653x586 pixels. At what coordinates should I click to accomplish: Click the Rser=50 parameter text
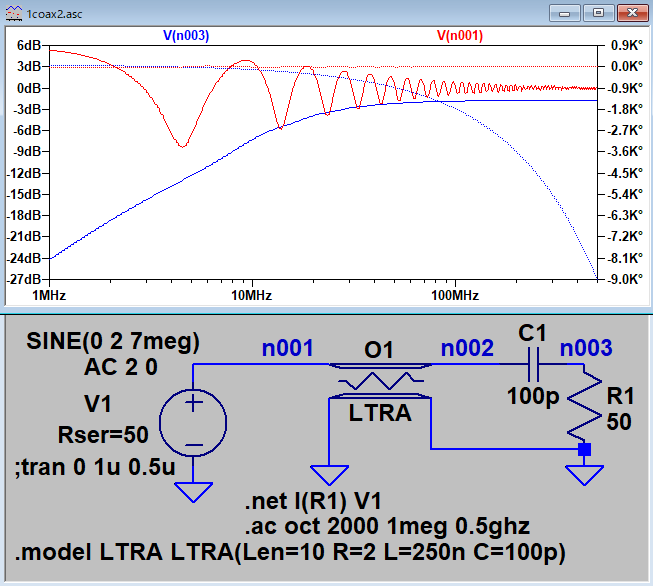103,435
